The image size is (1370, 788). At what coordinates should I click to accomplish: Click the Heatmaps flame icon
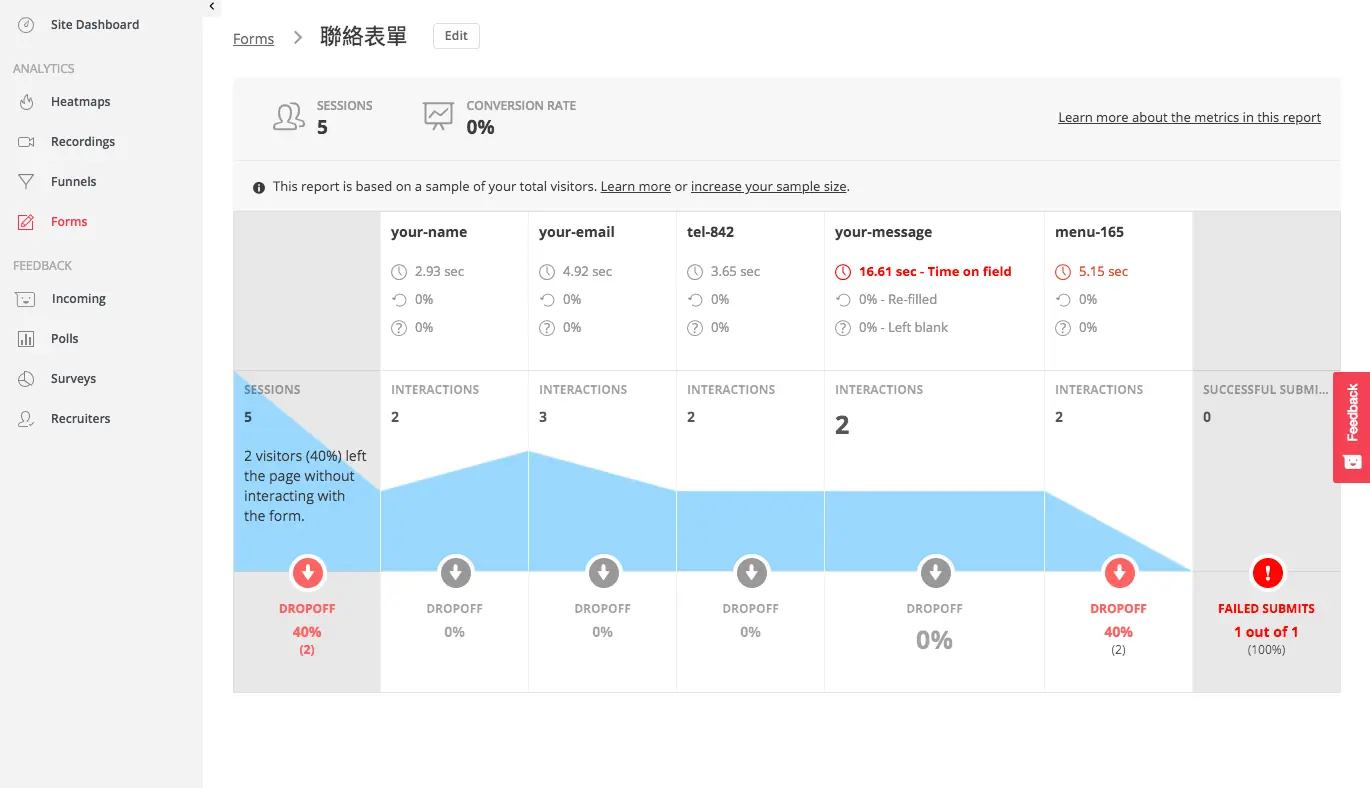point(27,102)
